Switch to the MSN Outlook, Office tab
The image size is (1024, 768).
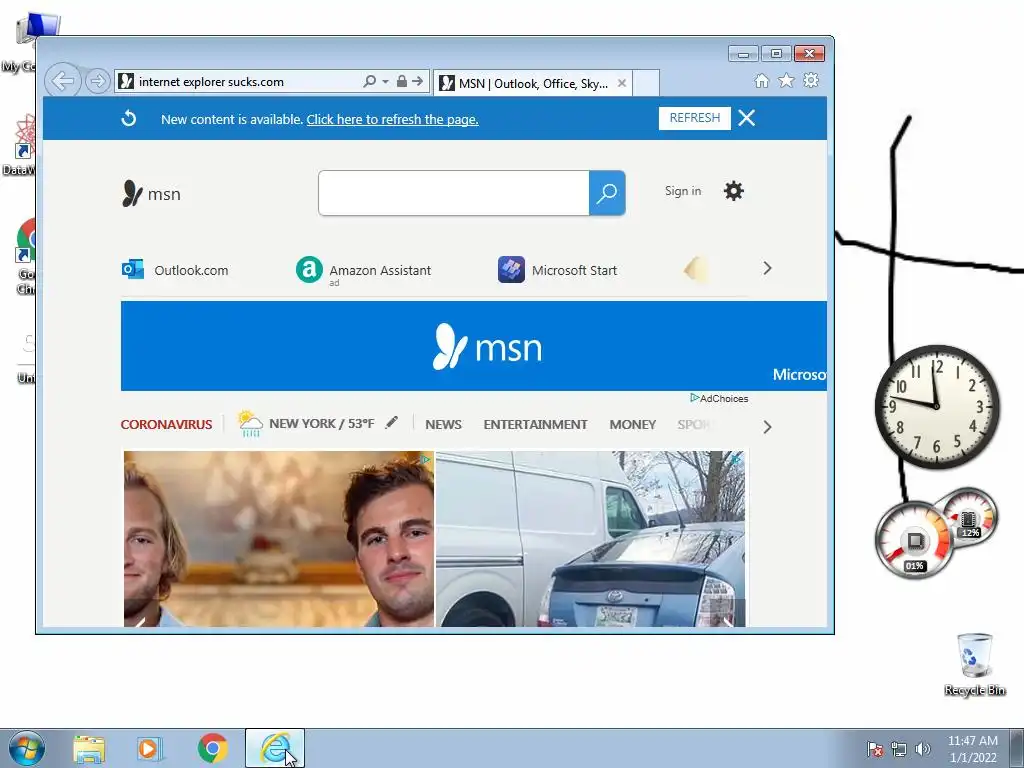click(x=532, y=83)
